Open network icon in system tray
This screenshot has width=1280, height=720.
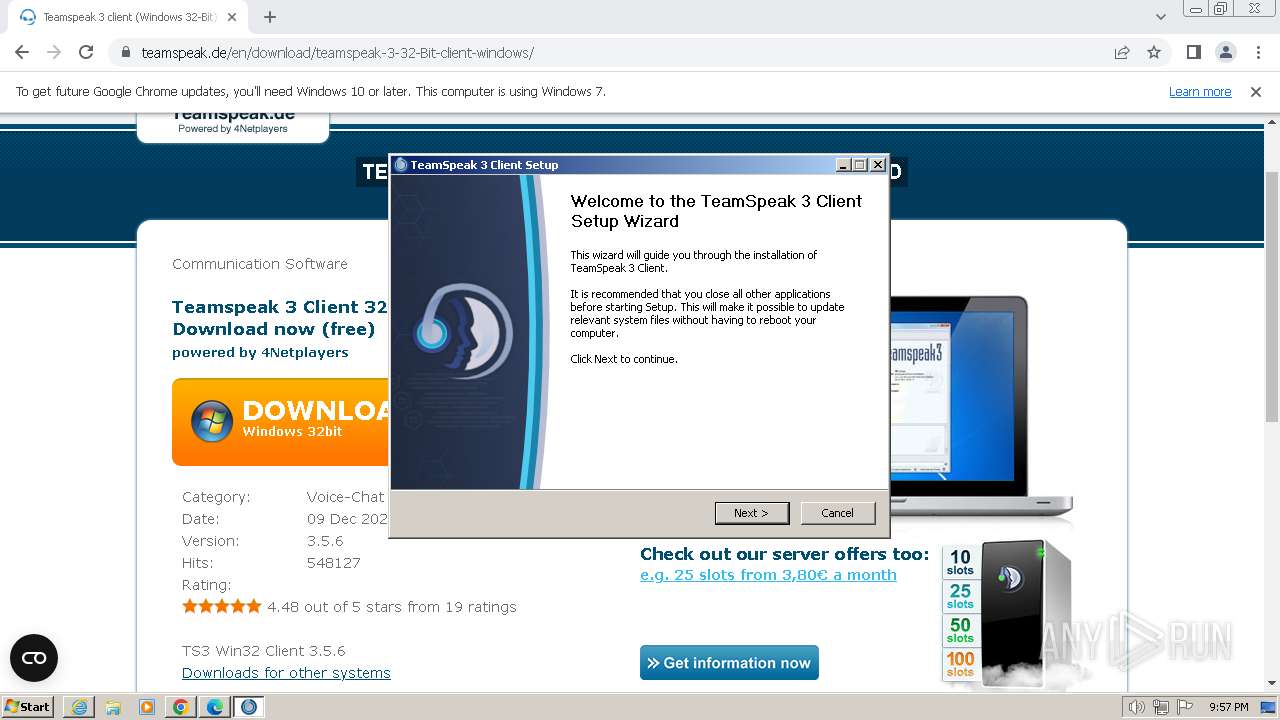1163,707
